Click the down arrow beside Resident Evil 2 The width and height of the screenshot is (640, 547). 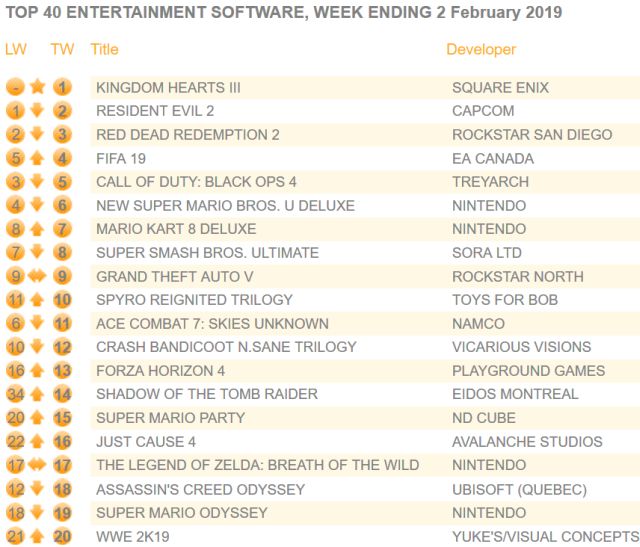38,111
